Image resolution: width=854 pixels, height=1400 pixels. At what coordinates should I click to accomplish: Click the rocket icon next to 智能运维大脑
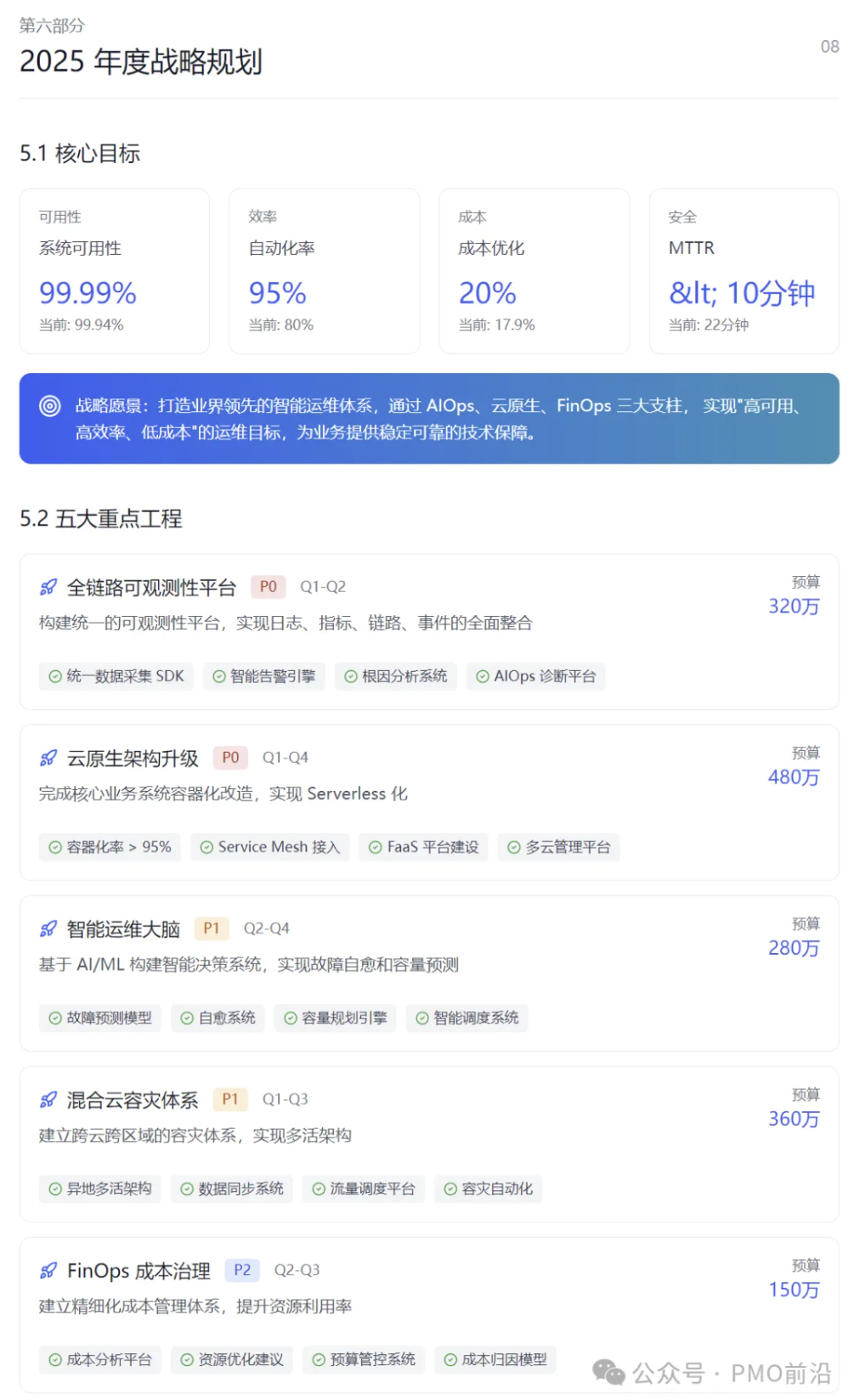(x=48, y=929)
